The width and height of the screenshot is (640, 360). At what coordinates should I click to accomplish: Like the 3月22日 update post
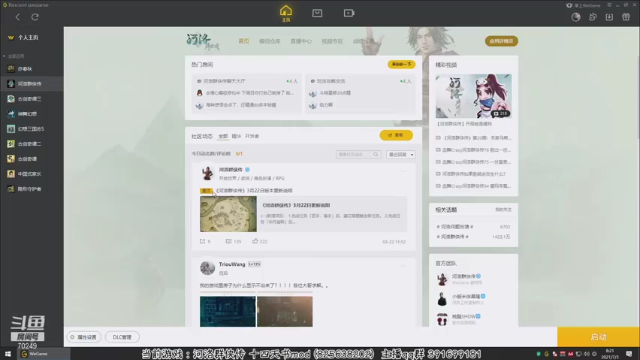[260, 241]
